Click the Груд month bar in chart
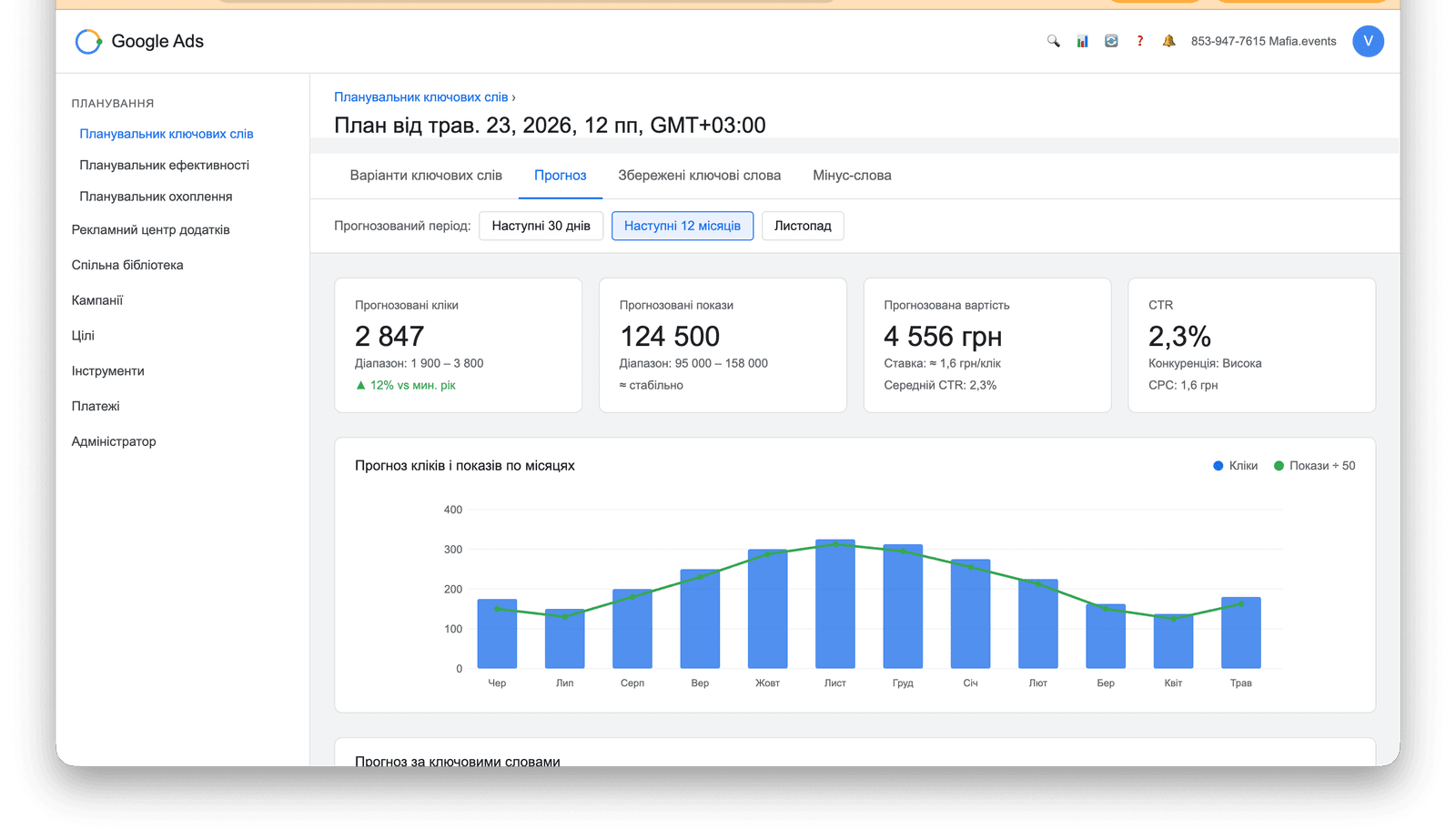This screenshot has width=1456, height=840. 903,607
